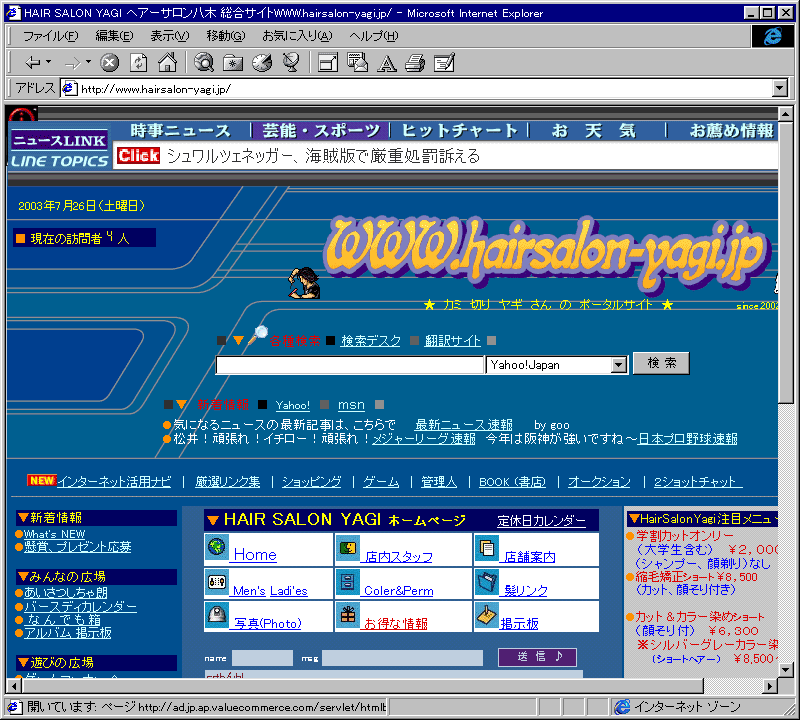The width and height of the screenshot is (800, 720).
Task: Open the What's NEW link
Action: pos(54,534)
